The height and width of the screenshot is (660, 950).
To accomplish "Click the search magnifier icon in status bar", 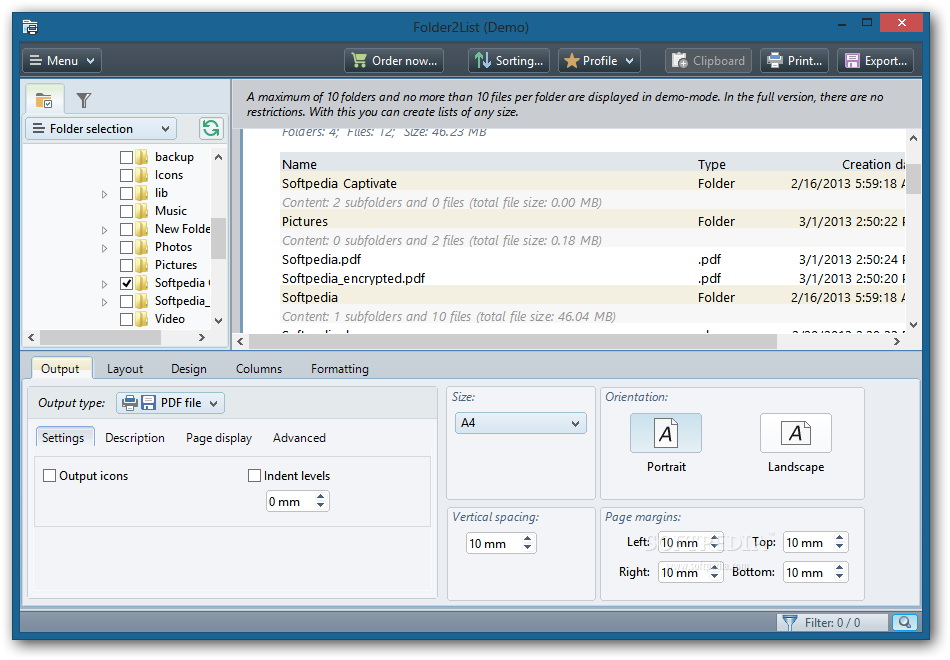I will [904, 622].
